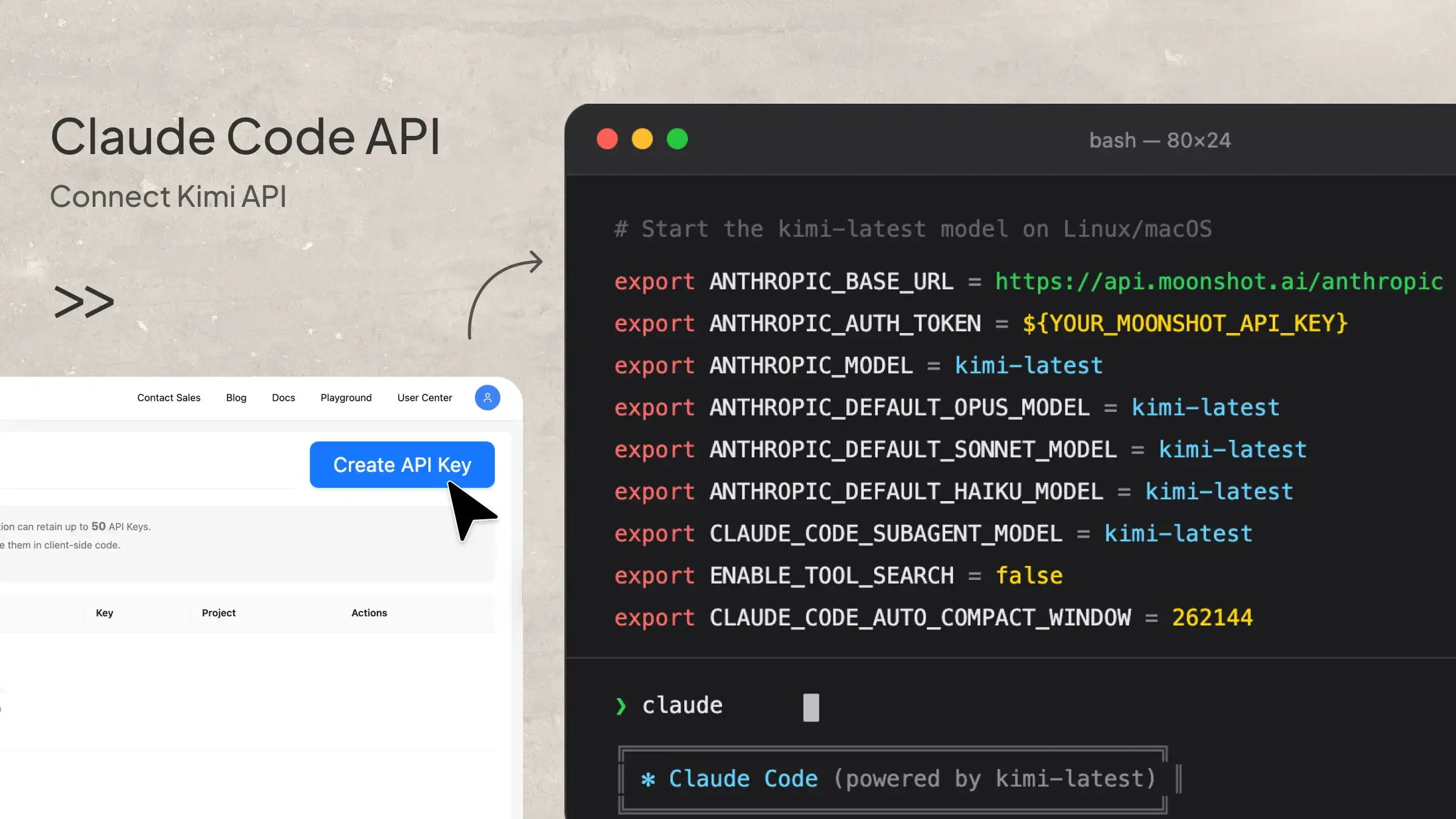1456x819 pixels.
Task: Click the claude command at prompt
Action: coord(682,705)
